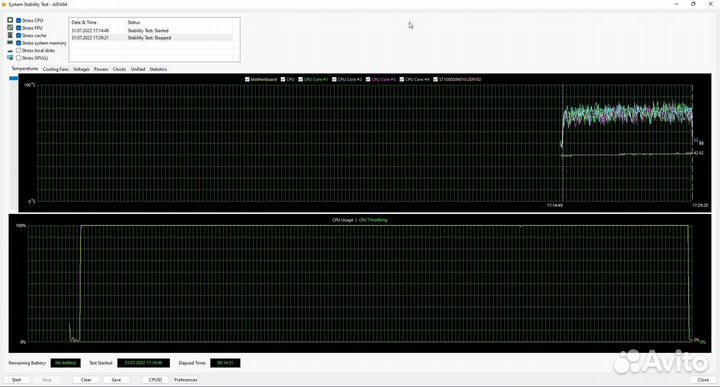The width and height of the screenshot is (720, 387).
Task: Click the Test Started date value box
Action: (x=143, y=363)
